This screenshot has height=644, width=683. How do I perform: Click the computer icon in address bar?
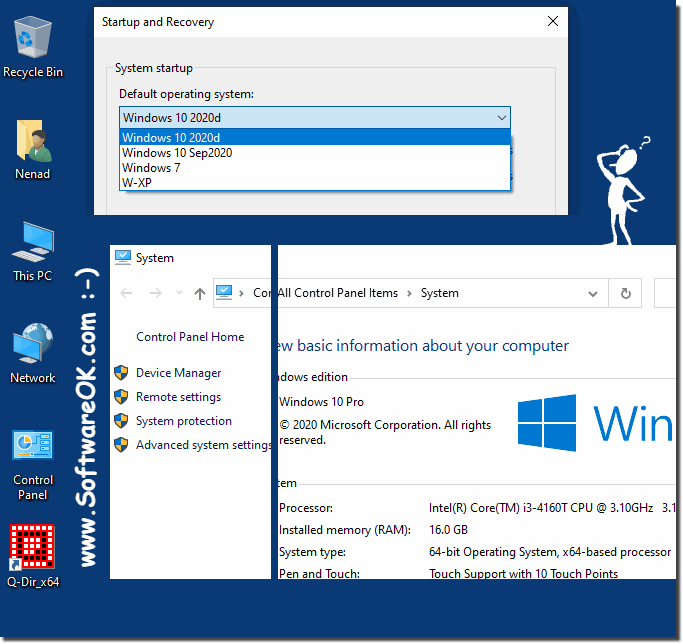click(x=224, y=292)
